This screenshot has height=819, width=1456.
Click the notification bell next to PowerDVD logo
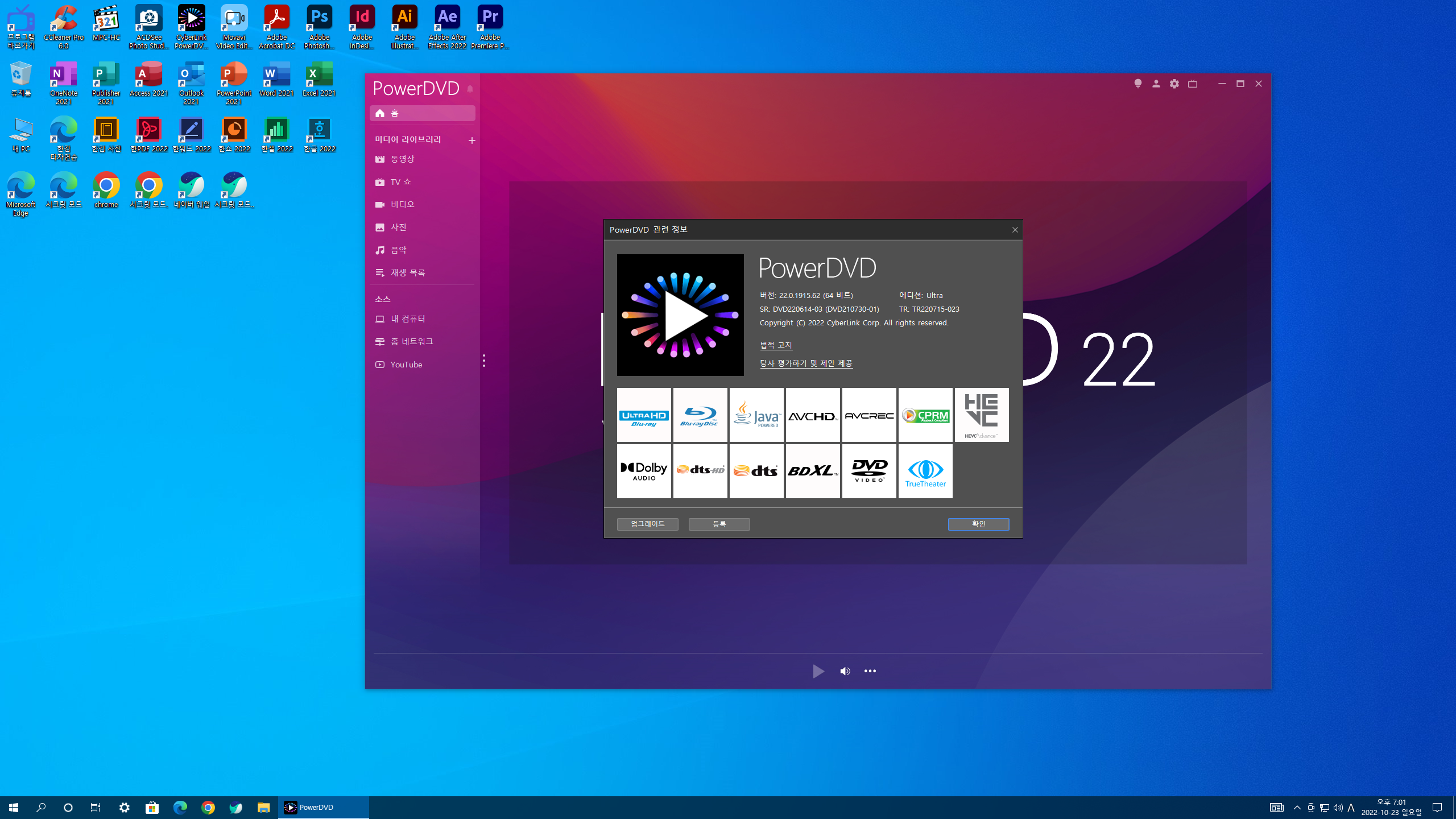(x=470, y=89)
